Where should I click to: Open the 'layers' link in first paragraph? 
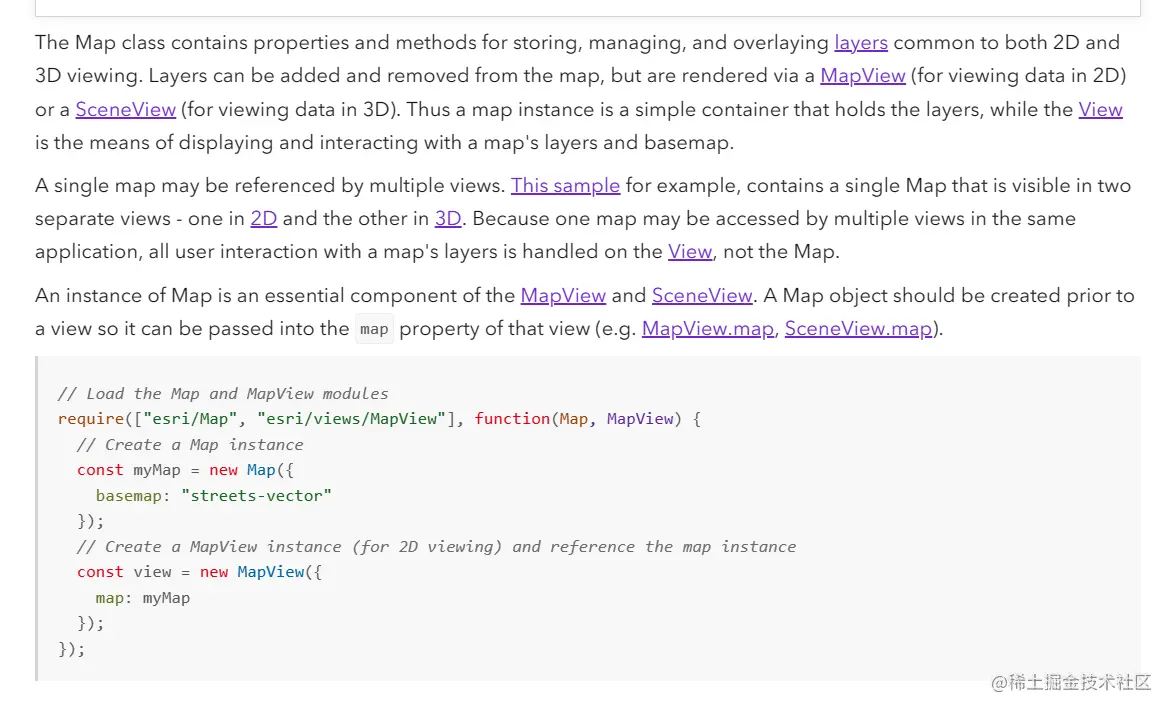860,43
